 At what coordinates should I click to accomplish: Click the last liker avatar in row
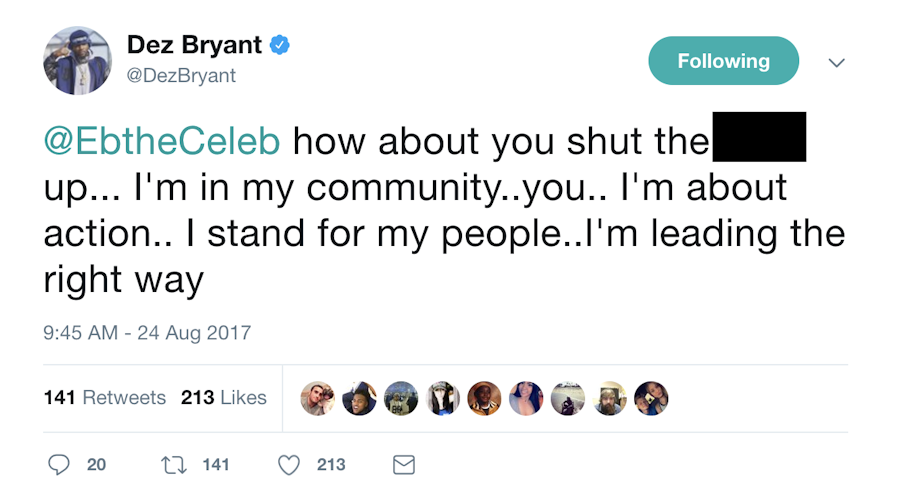(651, 398)
